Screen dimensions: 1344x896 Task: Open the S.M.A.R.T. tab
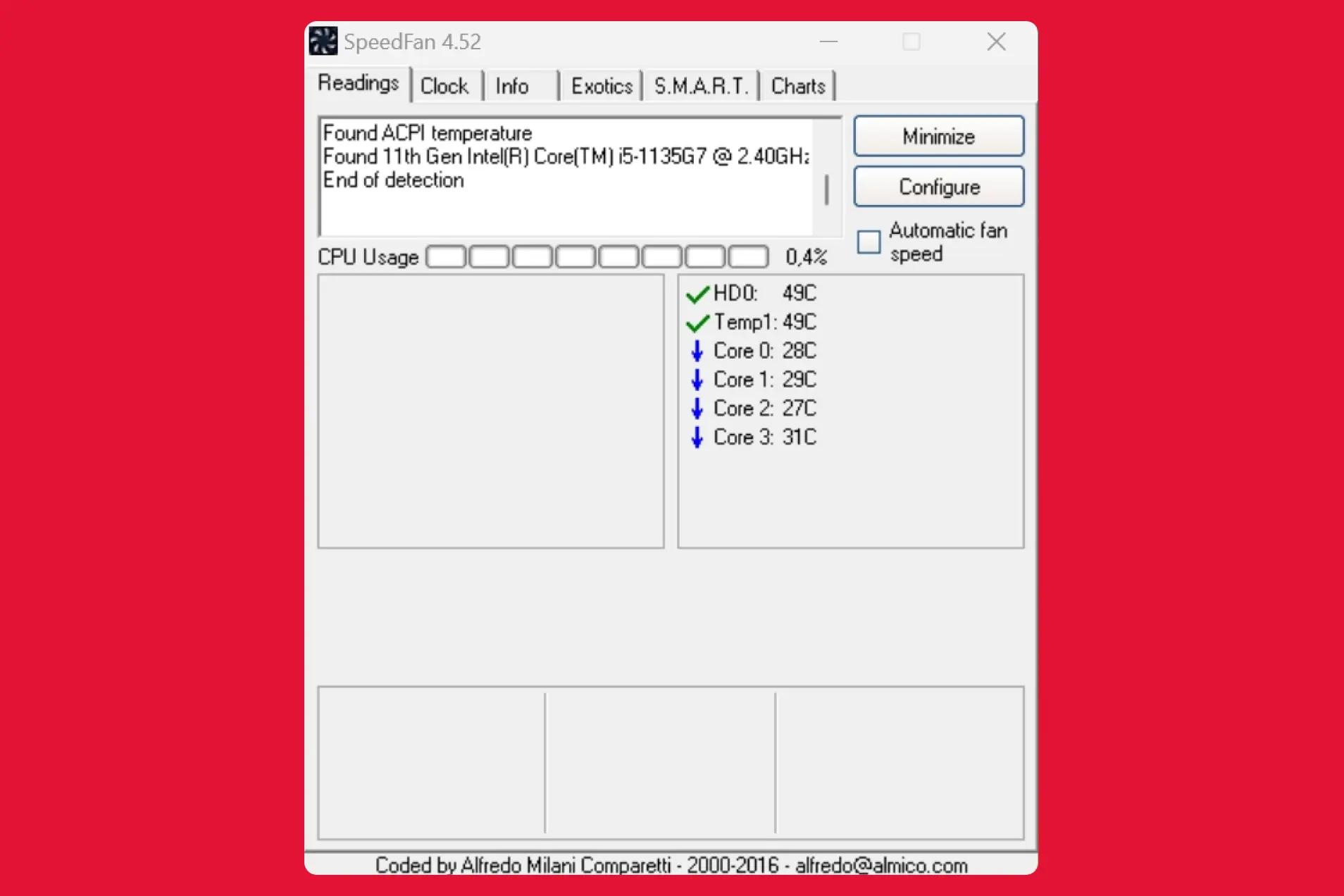(700, 86)
